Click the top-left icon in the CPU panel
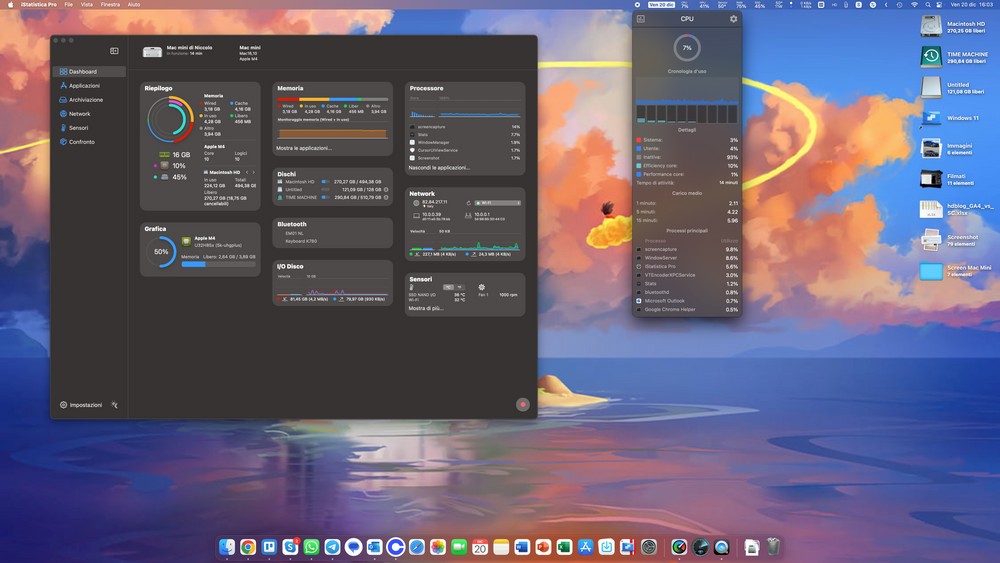1000x563 pixels. [x=641, y=19]
